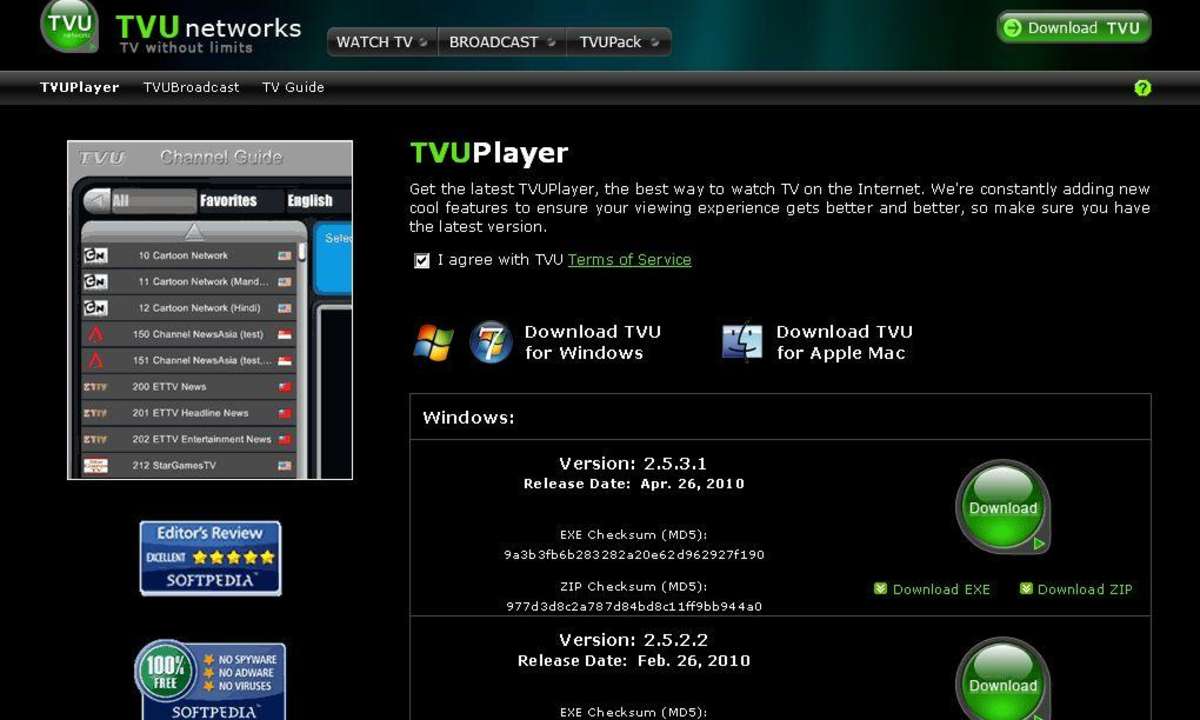The width and height of the screenshot is (1200, 720).
Task: Click the Windows 7 logo icon
Action: tap(491, 342)
